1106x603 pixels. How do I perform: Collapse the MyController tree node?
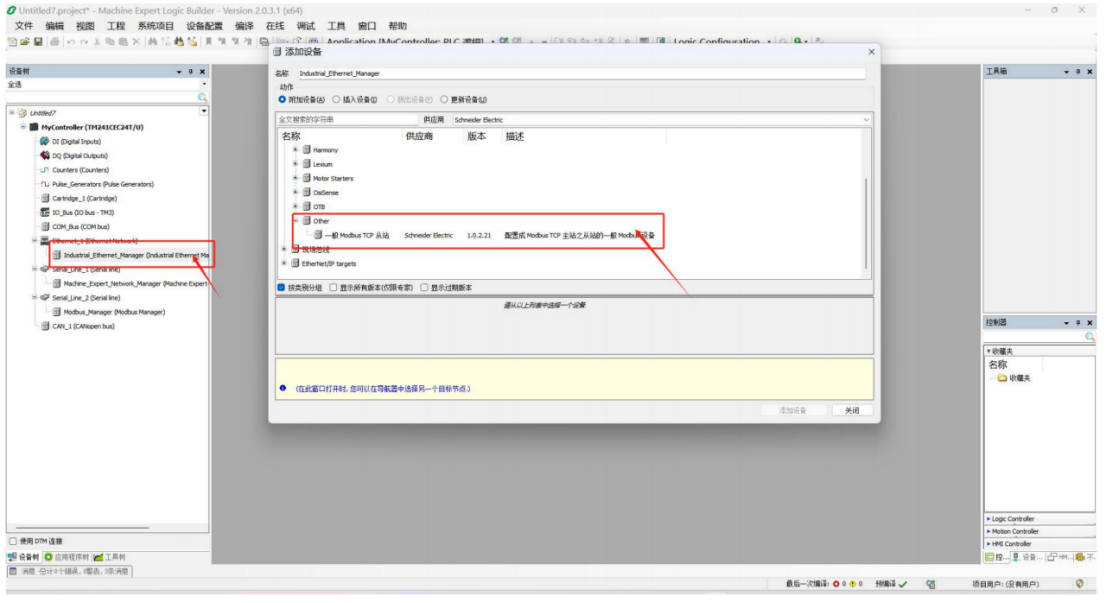[23, 127]
